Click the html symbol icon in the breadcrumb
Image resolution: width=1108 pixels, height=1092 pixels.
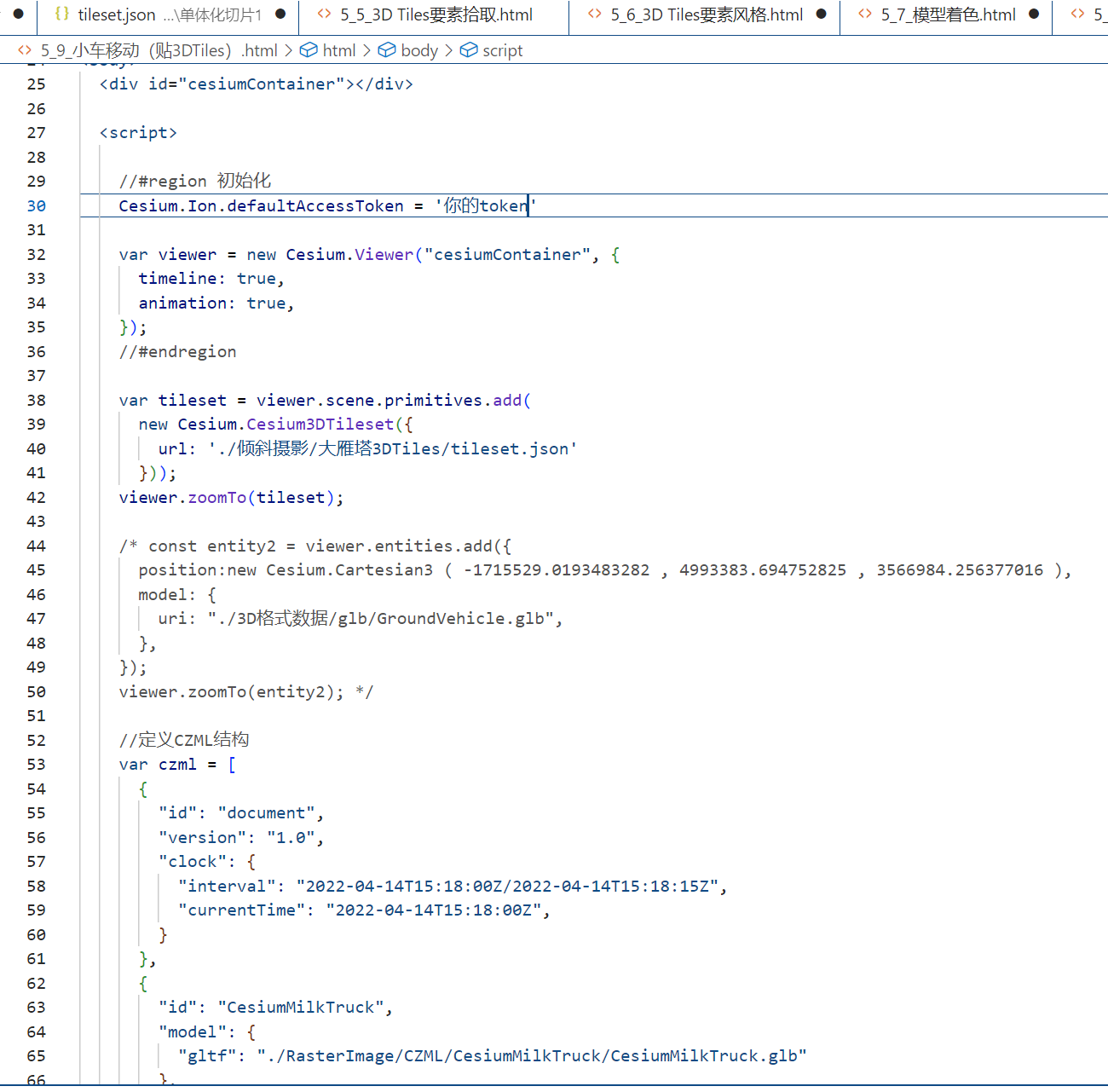(x=309, y=50)
